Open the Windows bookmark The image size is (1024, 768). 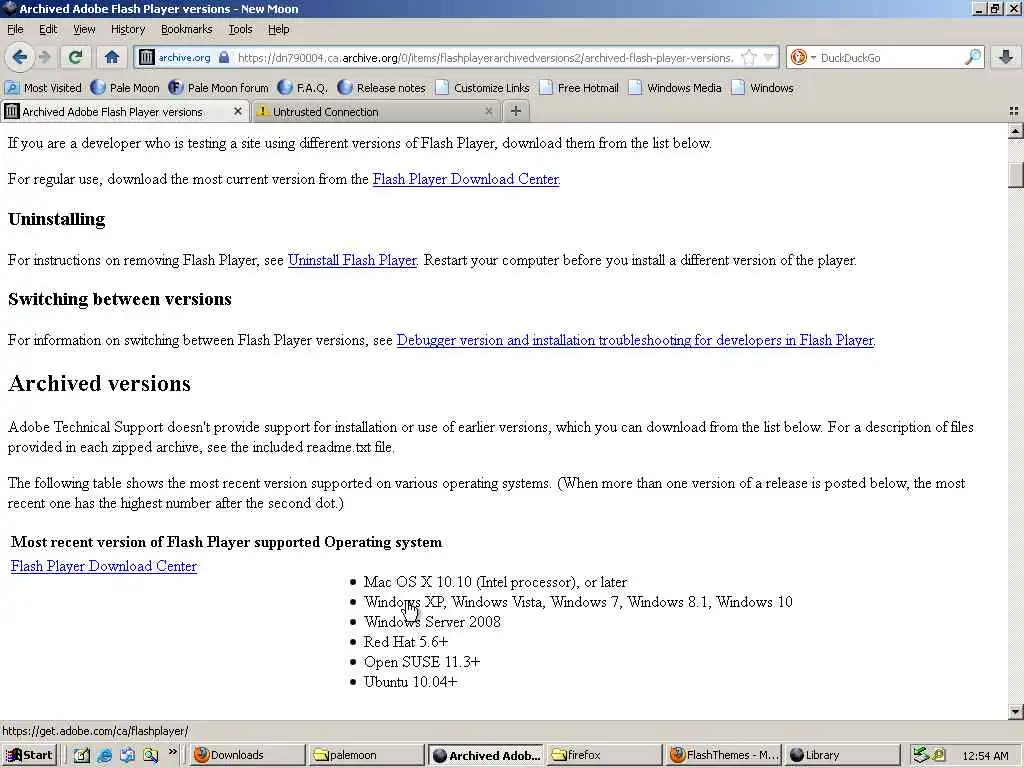pyautogui.click(x=762, y=88)
